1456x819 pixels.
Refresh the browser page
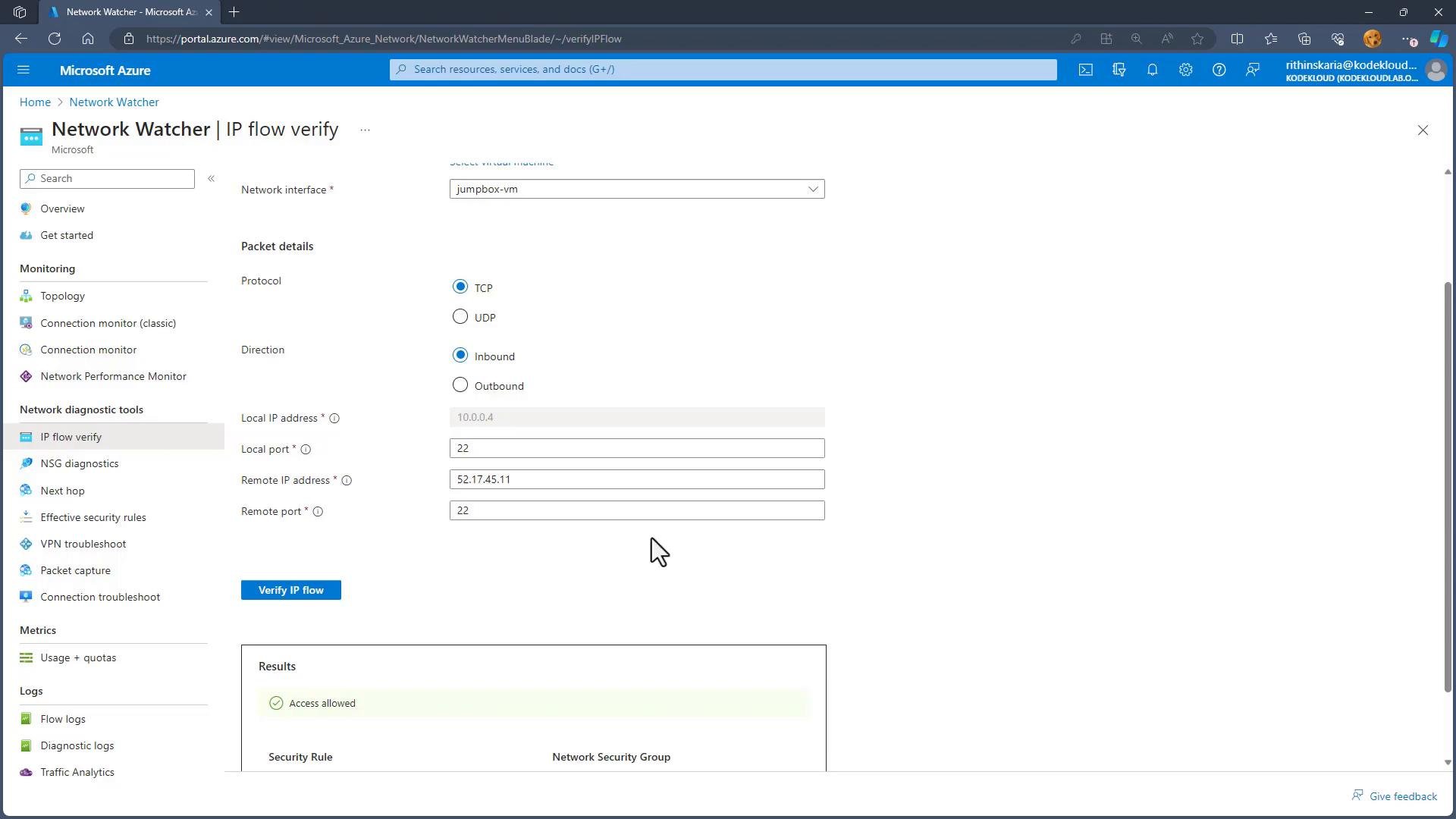[55, 39]
